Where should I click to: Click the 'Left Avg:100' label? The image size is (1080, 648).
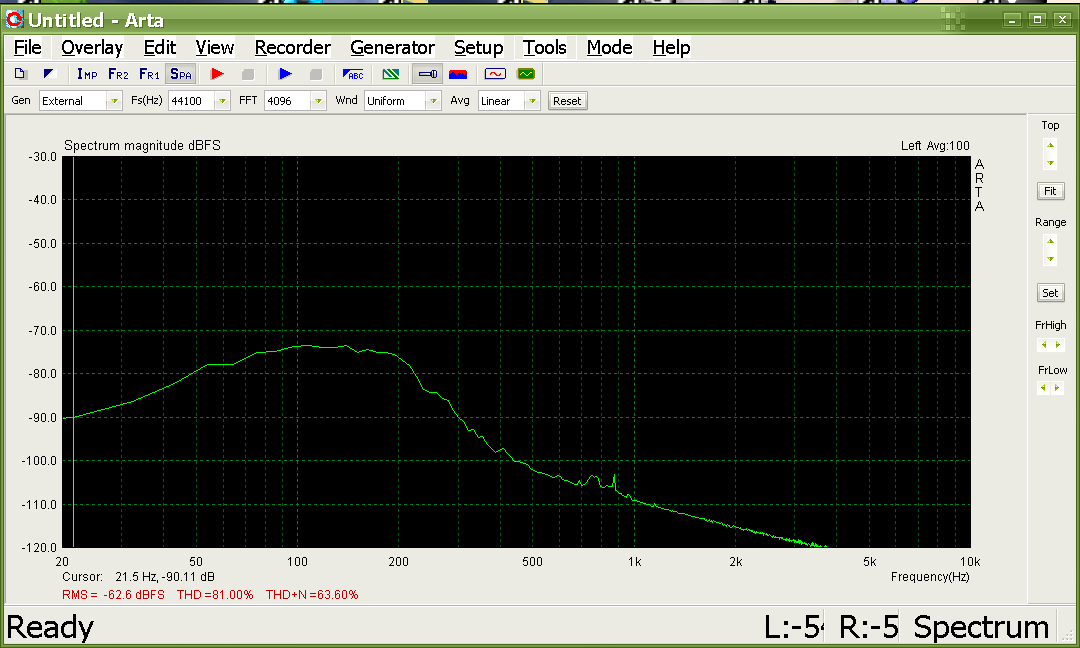[935, 146]
